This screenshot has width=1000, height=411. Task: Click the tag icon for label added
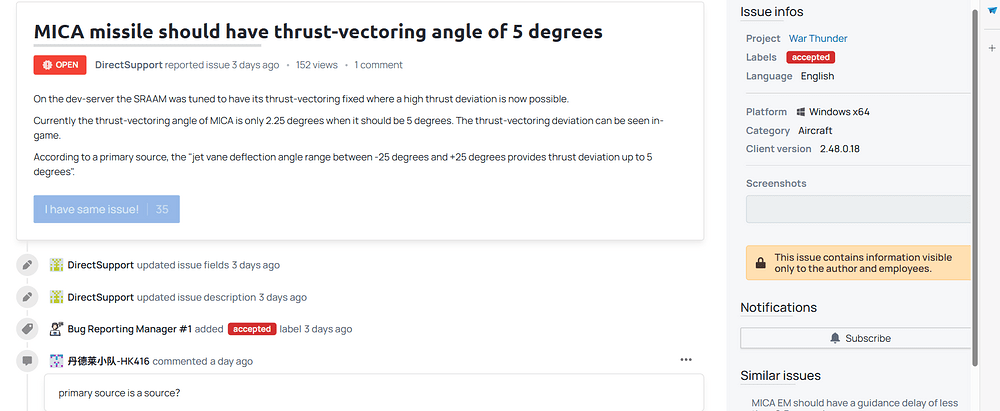[x=27, y=329]
